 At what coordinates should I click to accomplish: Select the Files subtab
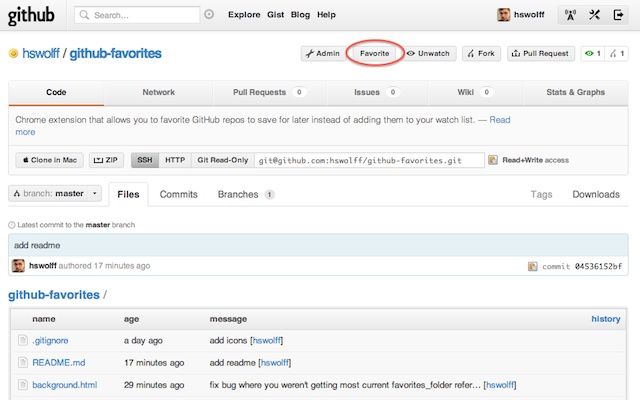coord(128,194)
